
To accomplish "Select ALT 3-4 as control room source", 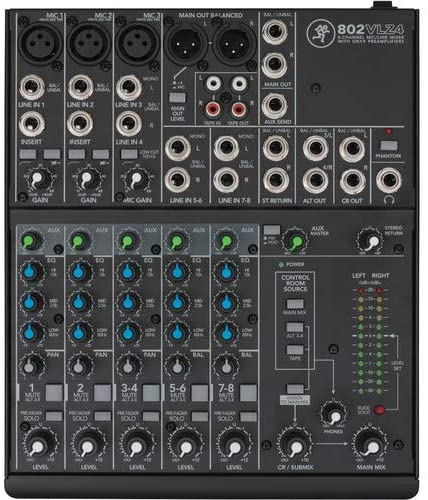I will 295,327.
